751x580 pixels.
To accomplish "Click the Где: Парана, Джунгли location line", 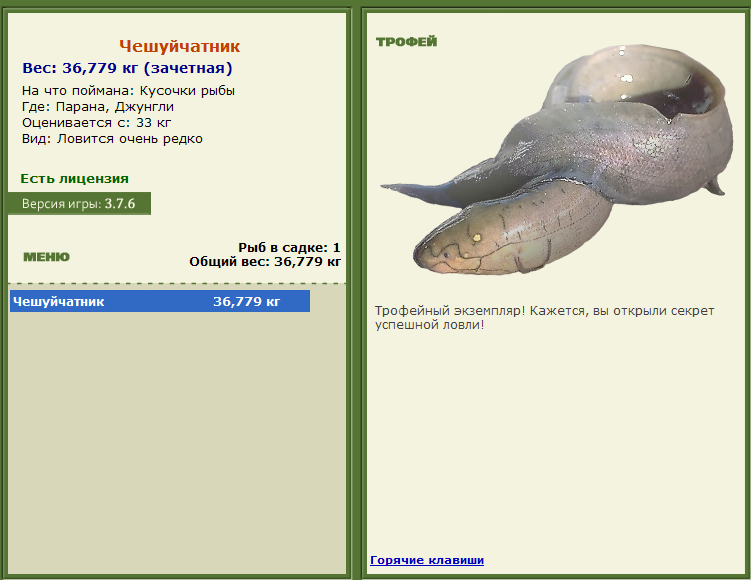I will click(x=98, y=107).
